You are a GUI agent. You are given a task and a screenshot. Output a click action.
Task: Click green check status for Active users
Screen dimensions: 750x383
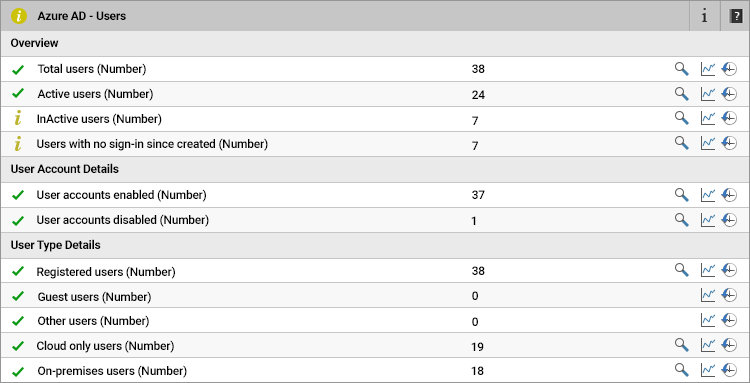(x=18, y=94)
